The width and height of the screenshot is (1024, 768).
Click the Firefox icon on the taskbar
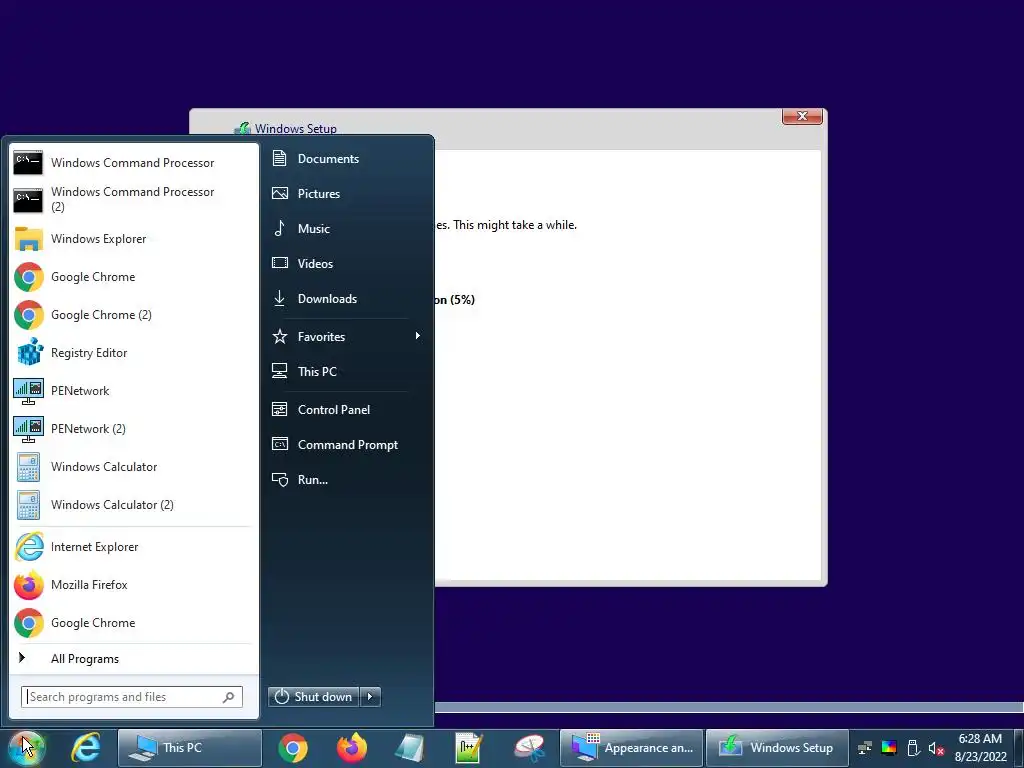click(351, 748)
